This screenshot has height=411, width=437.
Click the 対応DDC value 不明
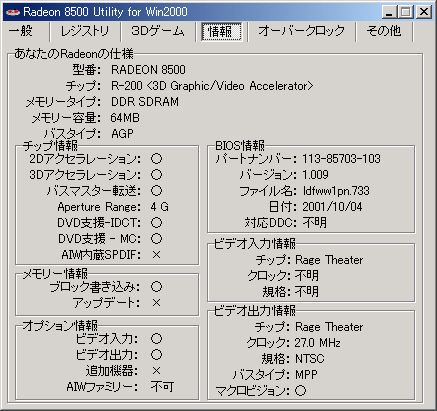(x=314, y=222)
